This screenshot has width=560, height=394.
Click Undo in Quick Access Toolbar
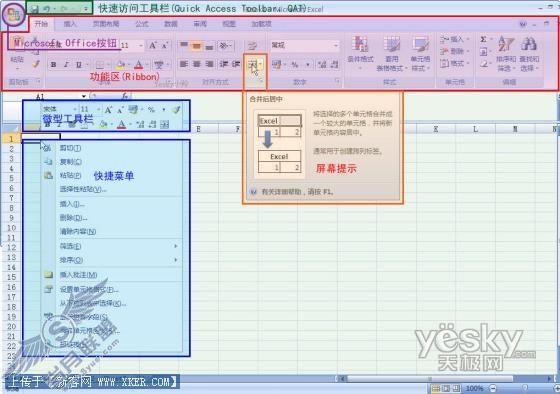[46, 9]
